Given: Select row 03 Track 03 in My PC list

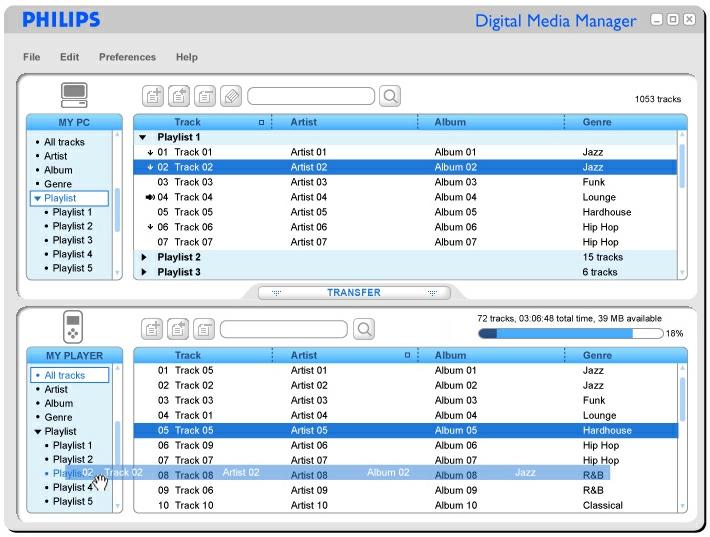Looking at the screenshot, I should pyautogui.click(x=405, y=182).
